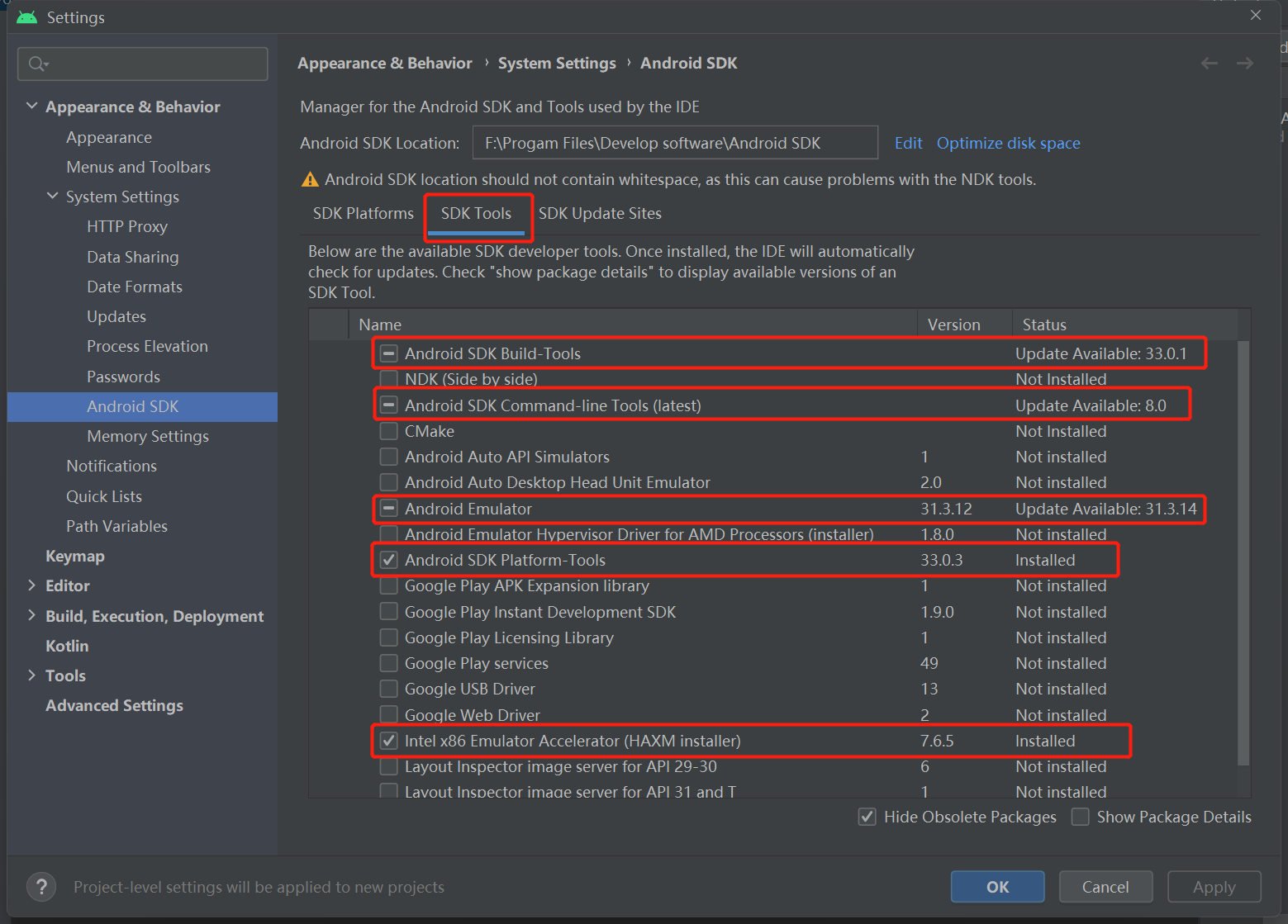Toggle Android SDK Build-Tools checkbox
Screen dimensions: 1288x924
[x=388, y=353]
